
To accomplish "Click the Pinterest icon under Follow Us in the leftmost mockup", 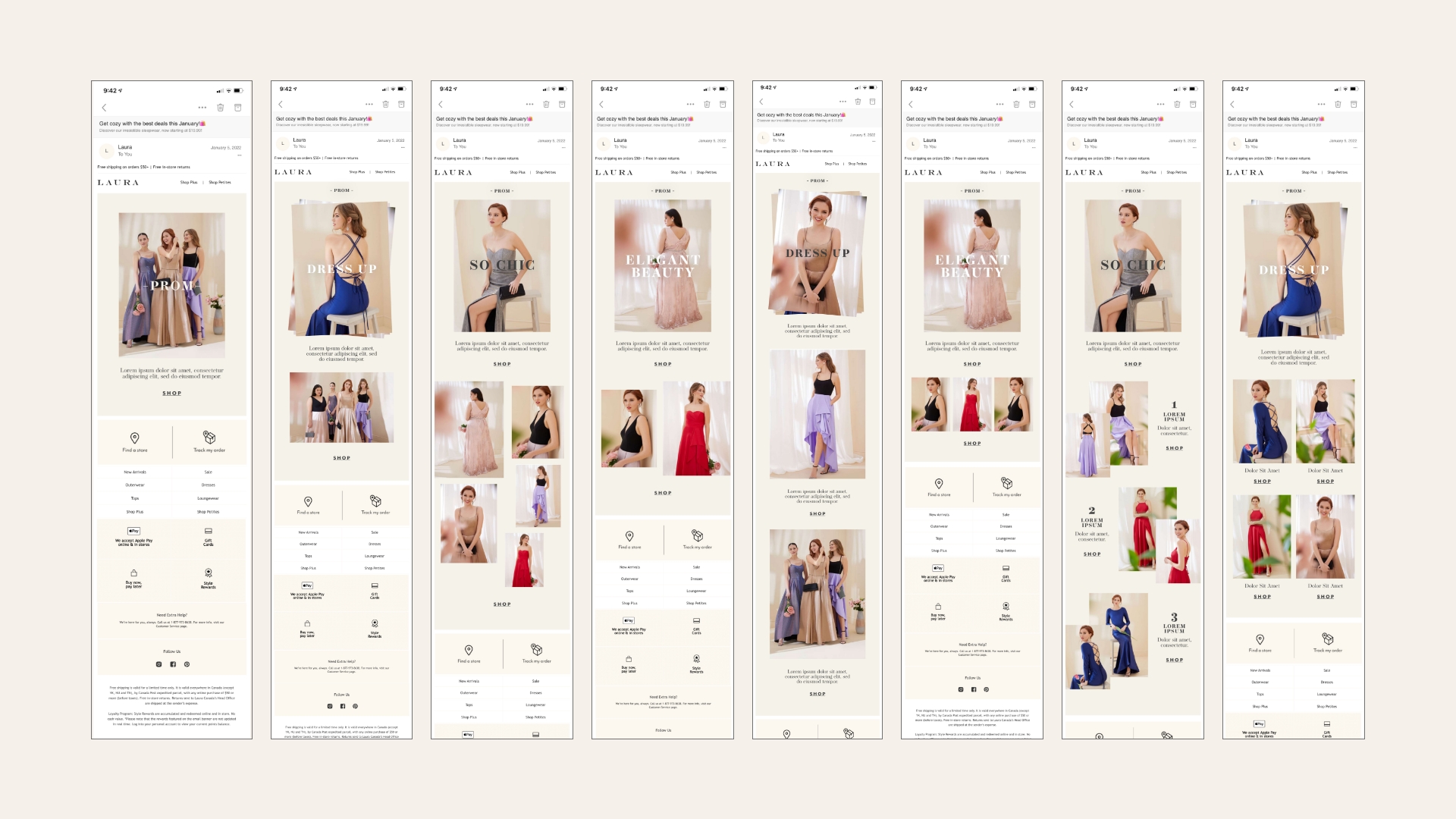I will click(187, 664).
